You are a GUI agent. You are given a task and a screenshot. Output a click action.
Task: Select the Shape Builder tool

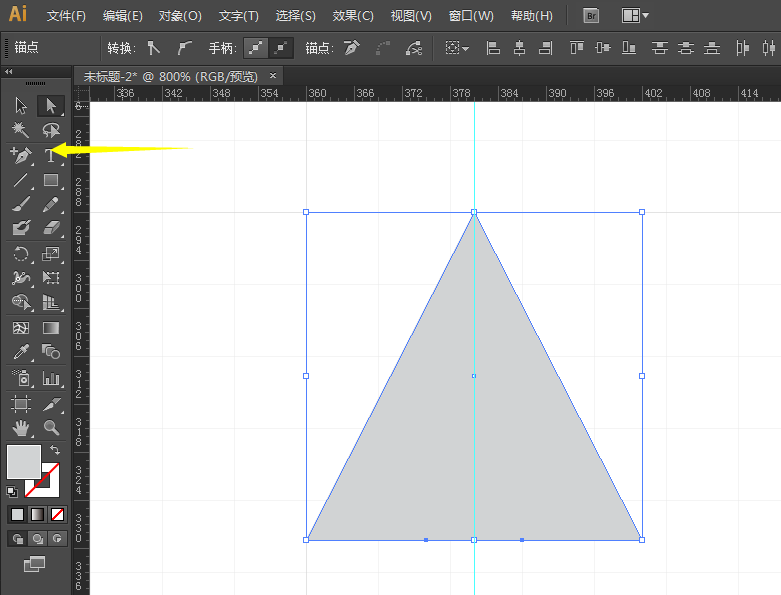point(21,302)
